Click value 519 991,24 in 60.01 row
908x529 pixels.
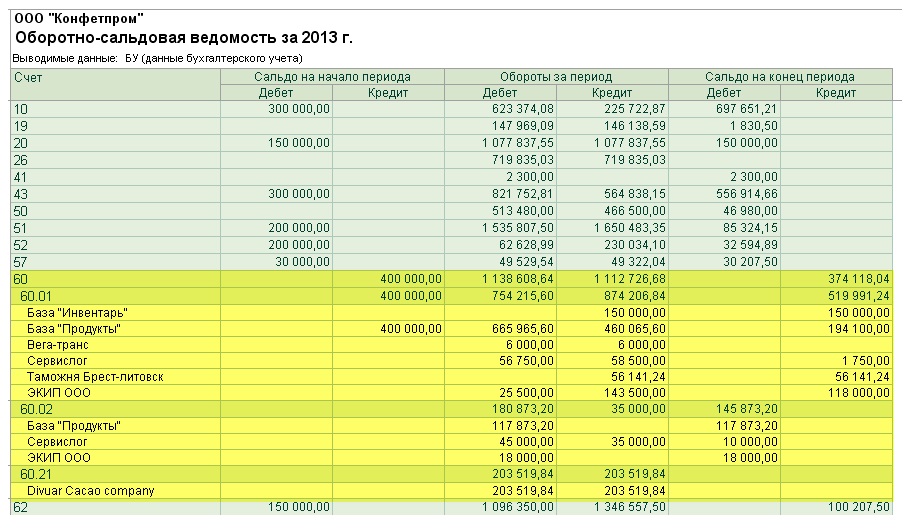click(858, 296)
